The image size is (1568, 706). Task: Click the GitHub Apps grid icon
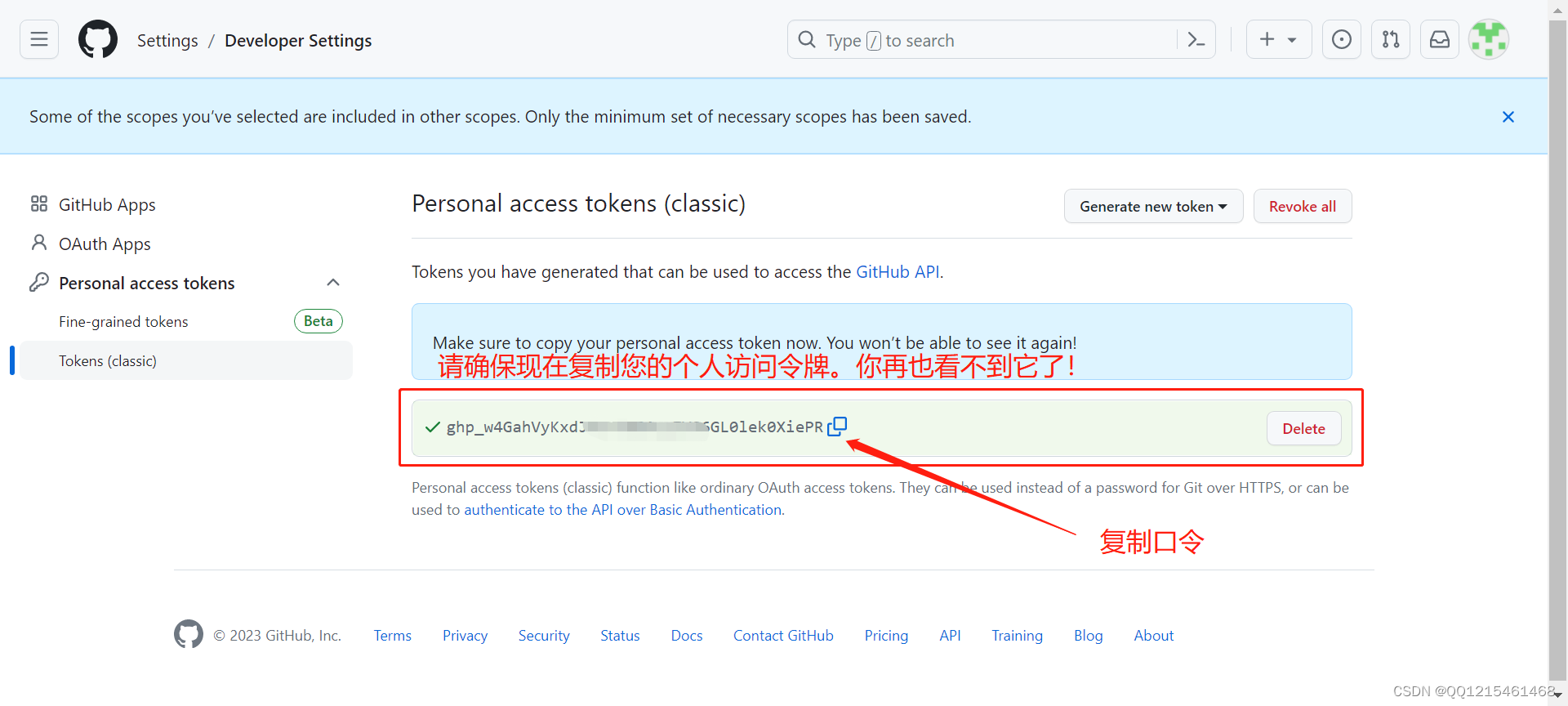[39, 203]
